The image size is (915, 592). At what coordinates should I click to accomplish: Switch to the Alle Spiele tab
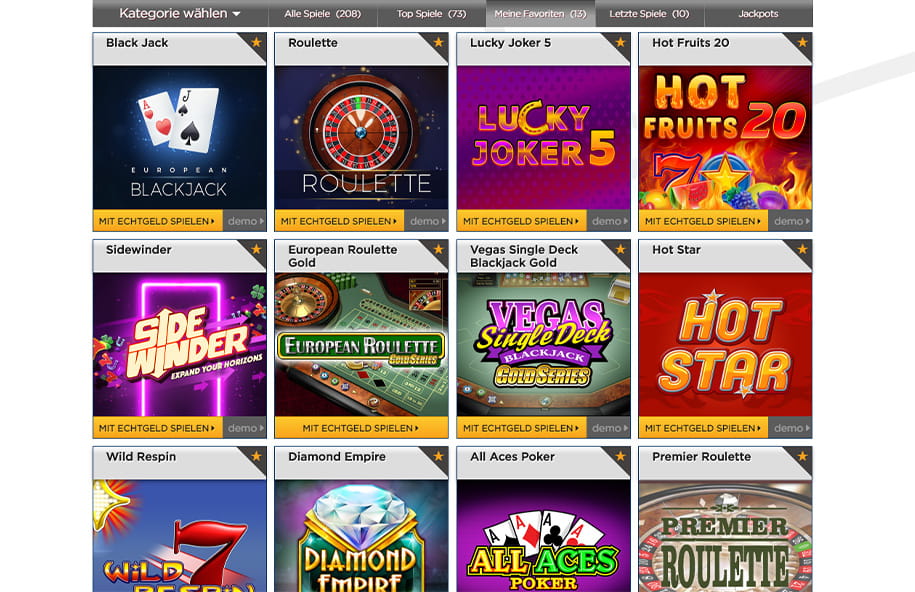(x=323, y=13)
